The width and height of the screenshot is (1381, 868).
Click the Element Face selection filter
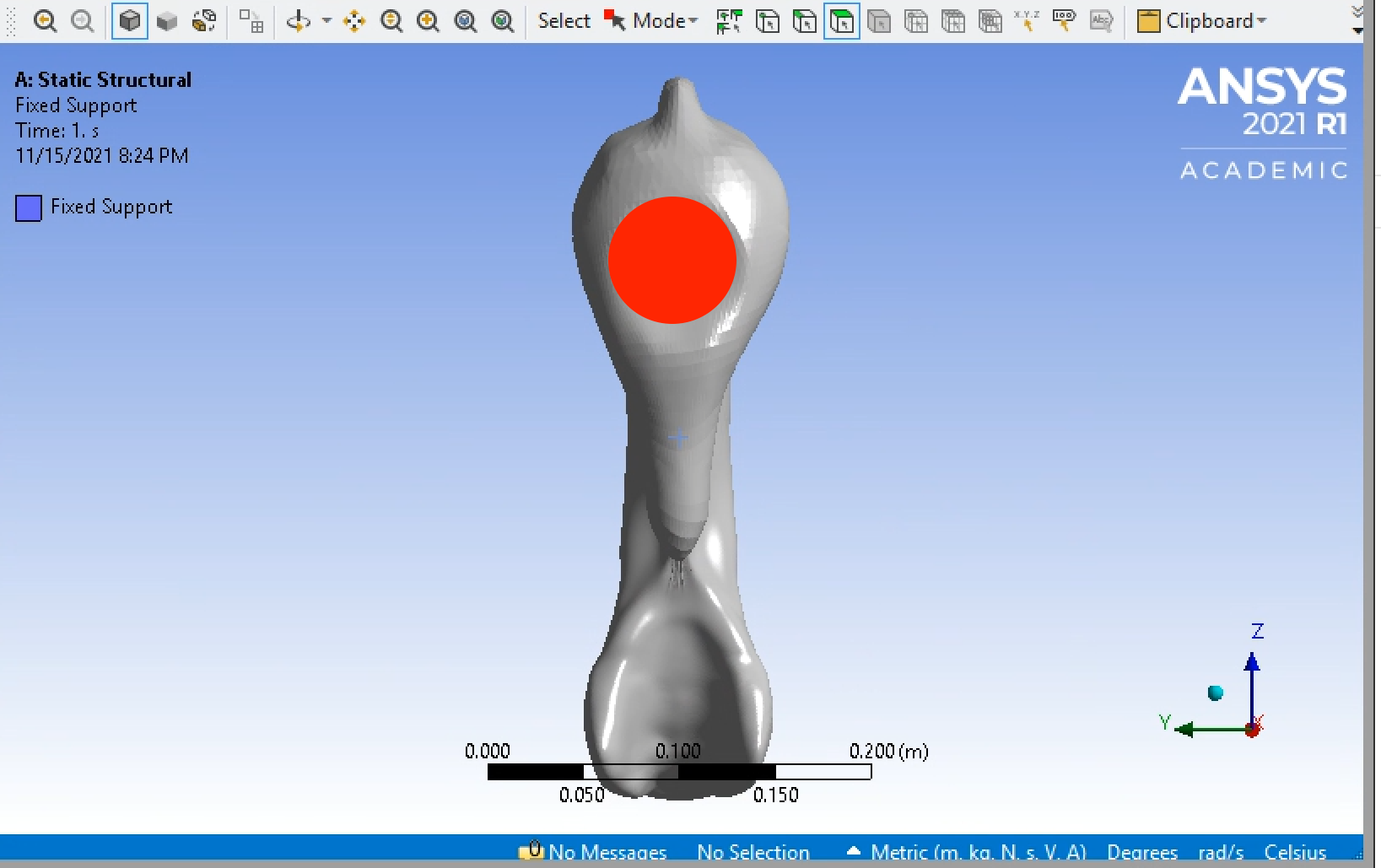[x=953, y=21]
